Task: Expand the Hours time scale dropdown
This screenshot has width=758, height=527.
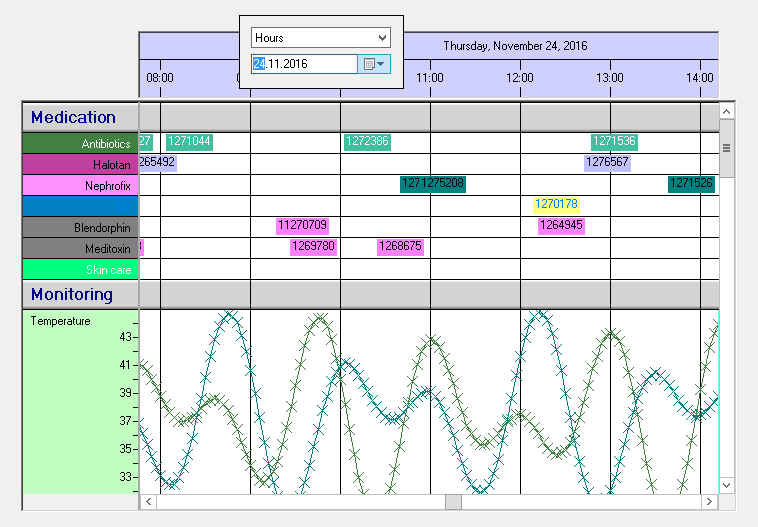Action: [320, 38]
